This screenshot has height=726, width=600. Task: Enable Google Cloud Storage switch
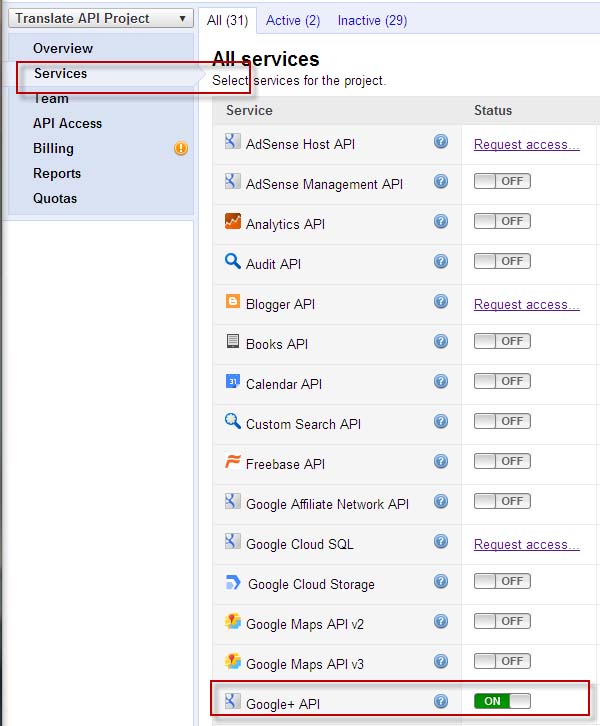[502, 581]
